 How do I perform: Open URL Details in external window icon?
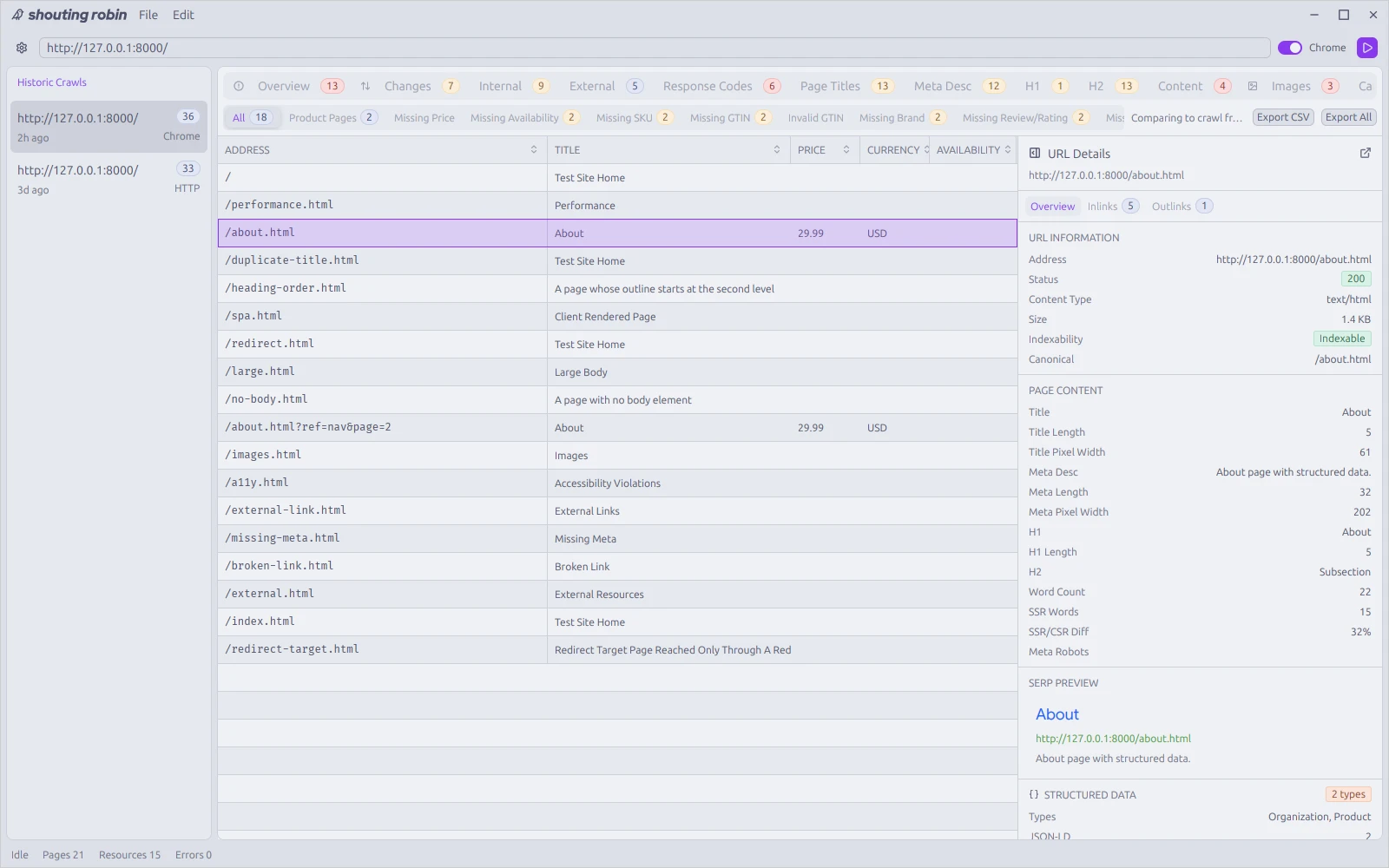pyautogui.click(x=1366, y=153)
